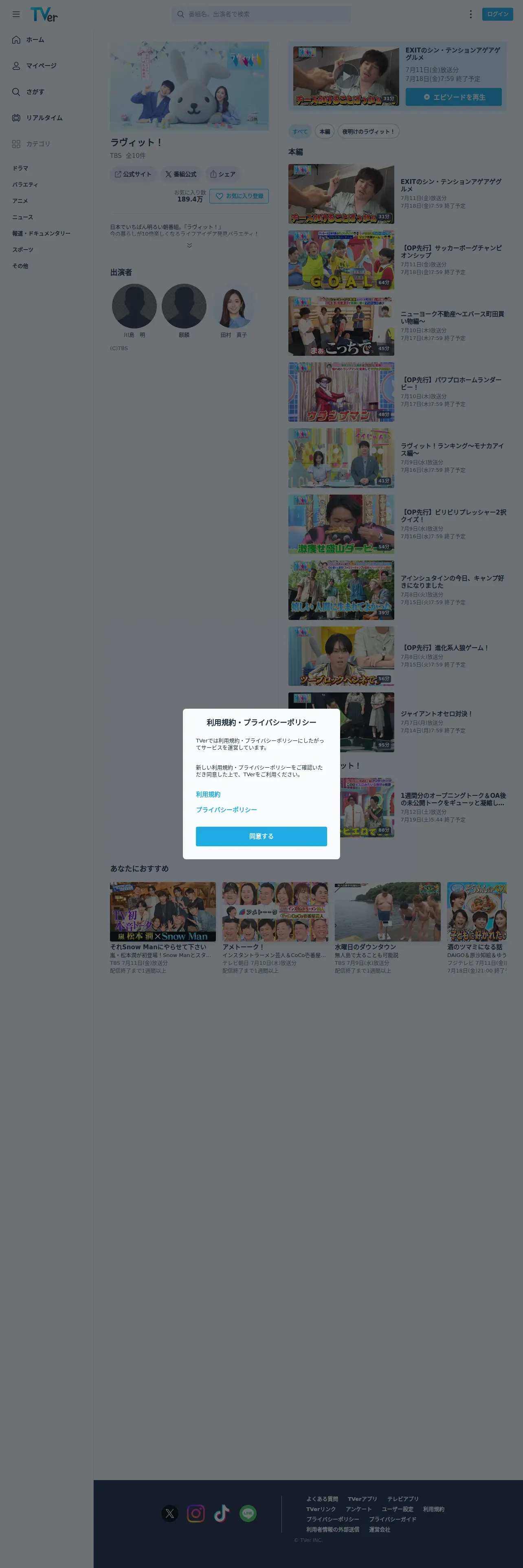Viewport: 523px width, 1568px height.
Task: Open ラヴィット！ランキング モナカアイス編 thumbnail
Action: tap(341, 458)
